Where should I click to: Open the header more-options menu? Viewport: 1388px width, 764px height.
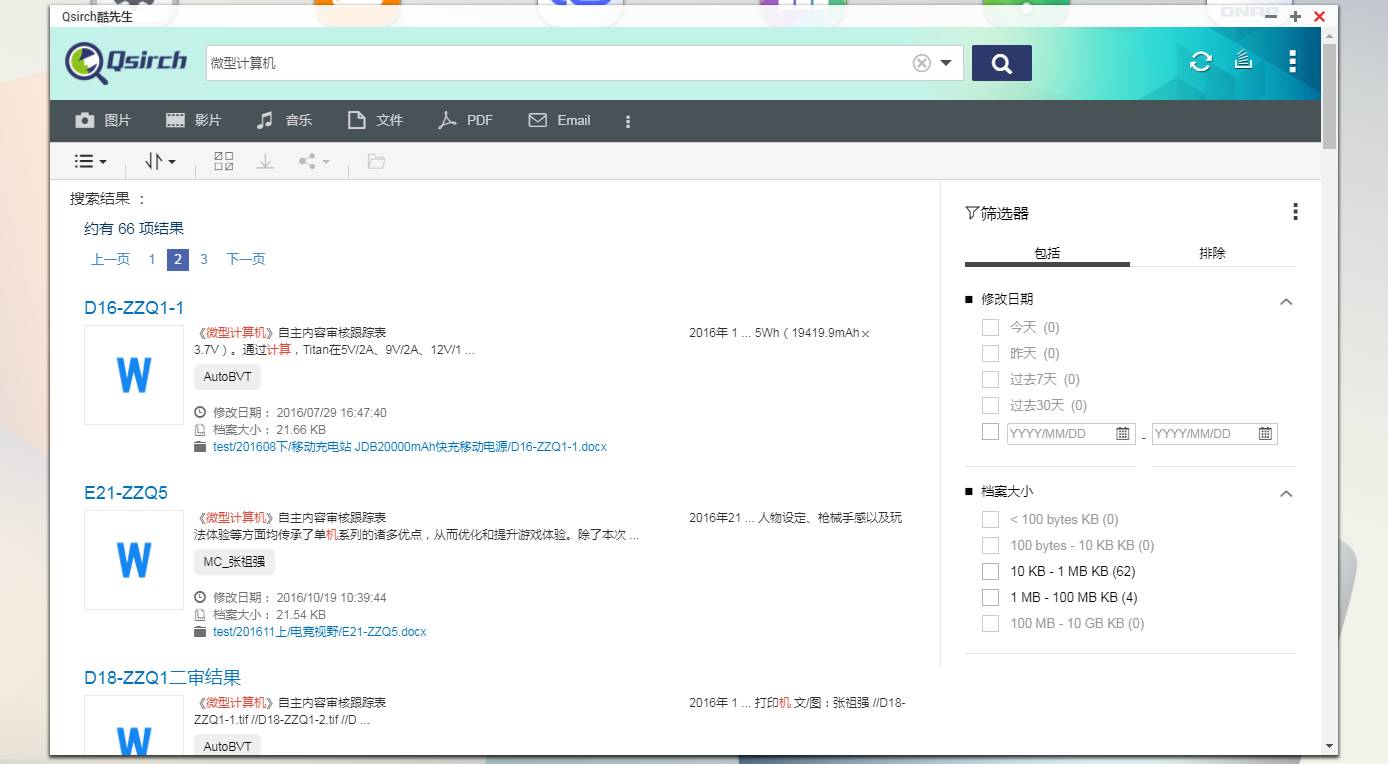[1293, 61]
